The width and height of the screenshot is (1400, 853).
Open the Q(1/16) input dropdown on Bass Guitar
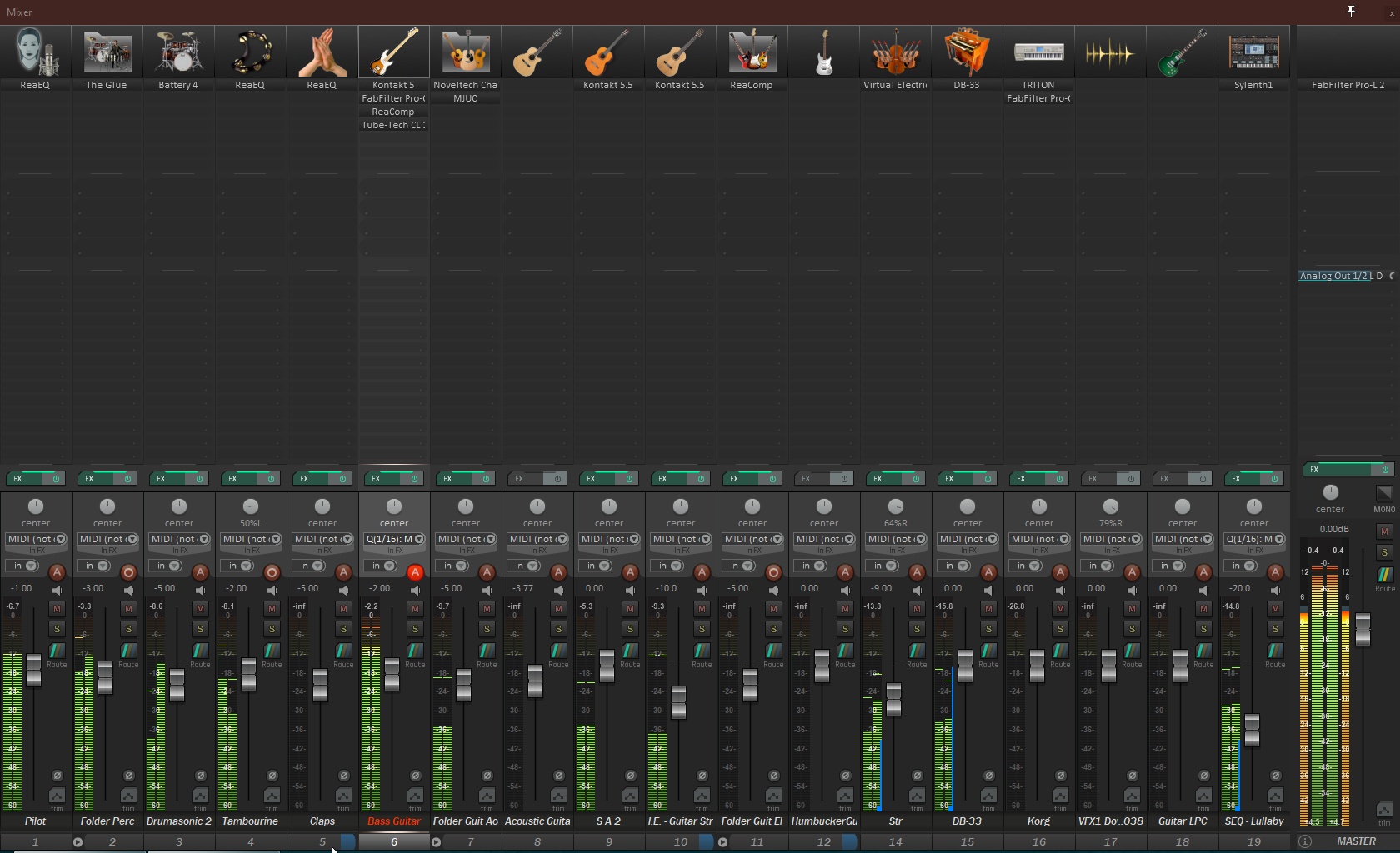(x=394, y=539)
